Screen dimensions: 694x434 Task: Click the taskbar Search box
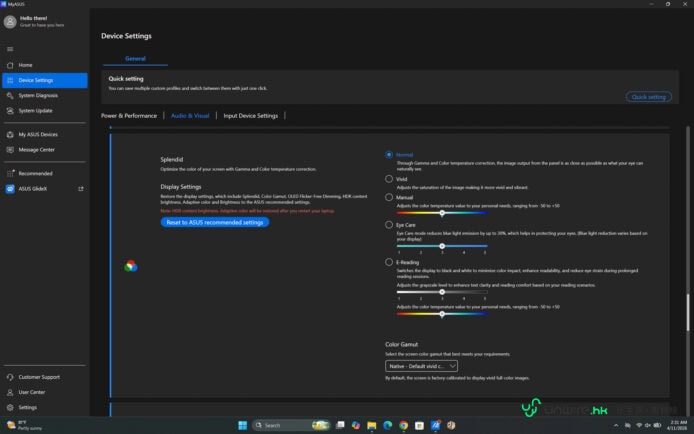coord(291,425)
